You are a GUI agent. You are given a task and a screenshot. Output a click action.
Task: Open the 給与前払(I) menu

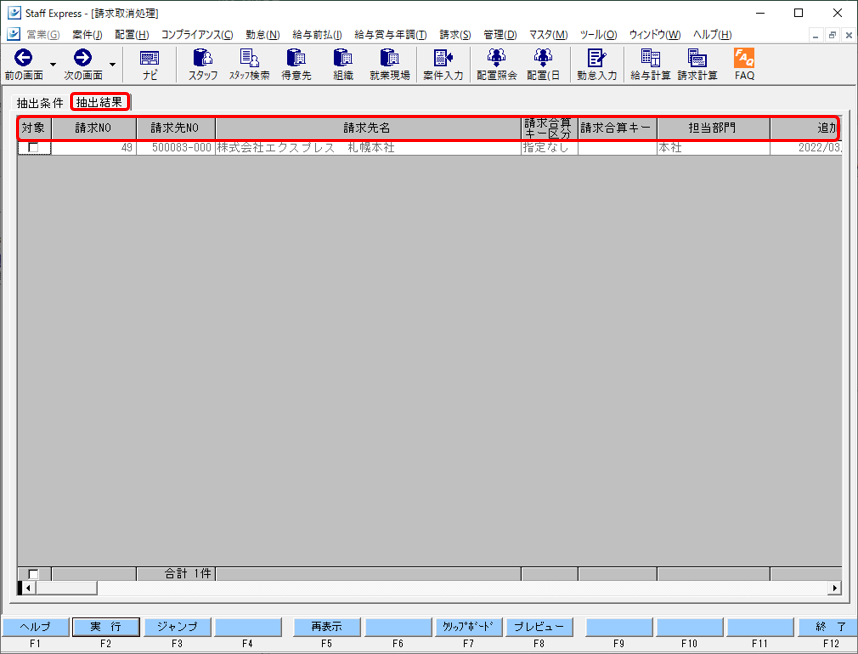pos(317,34)
